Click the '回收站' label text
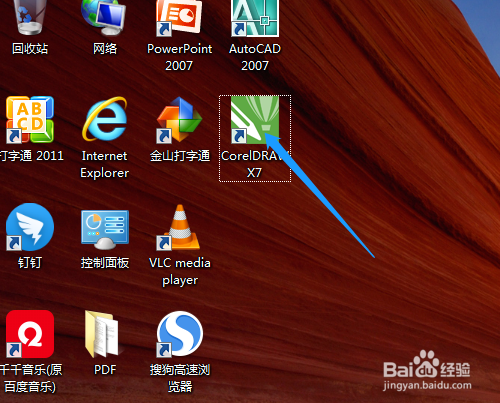 point(30,49)
